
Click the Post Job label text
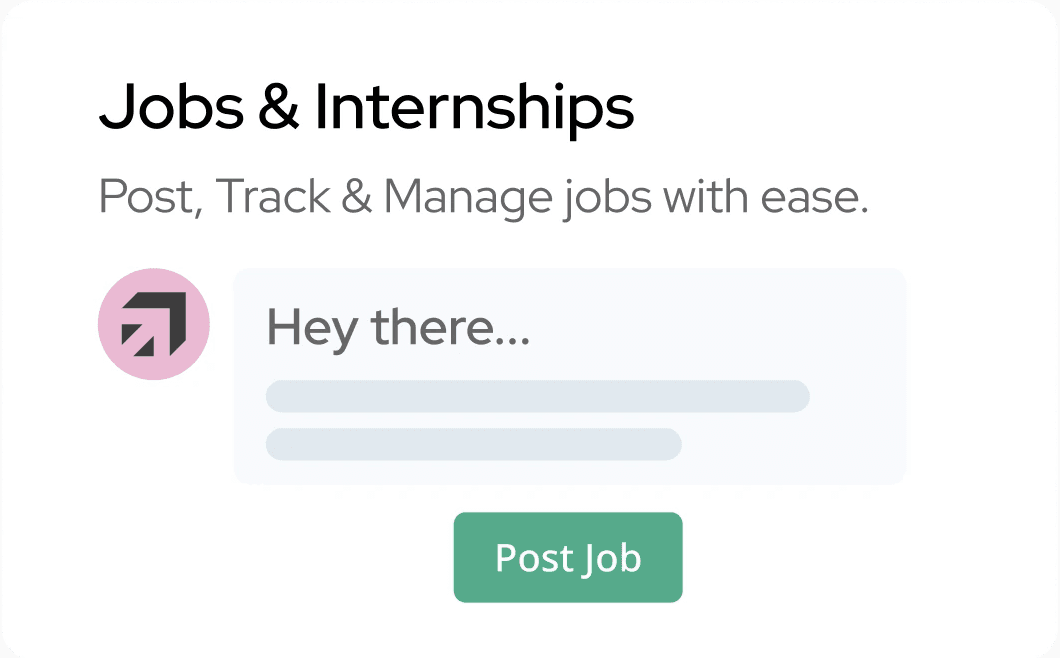pyautogui.click(x=567, y=558)
